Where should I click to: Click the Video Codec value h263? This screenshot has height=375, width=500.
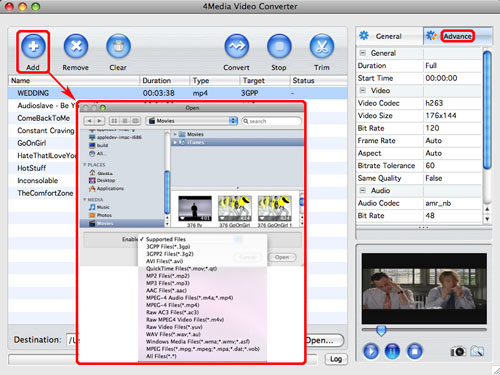(434, 103)
